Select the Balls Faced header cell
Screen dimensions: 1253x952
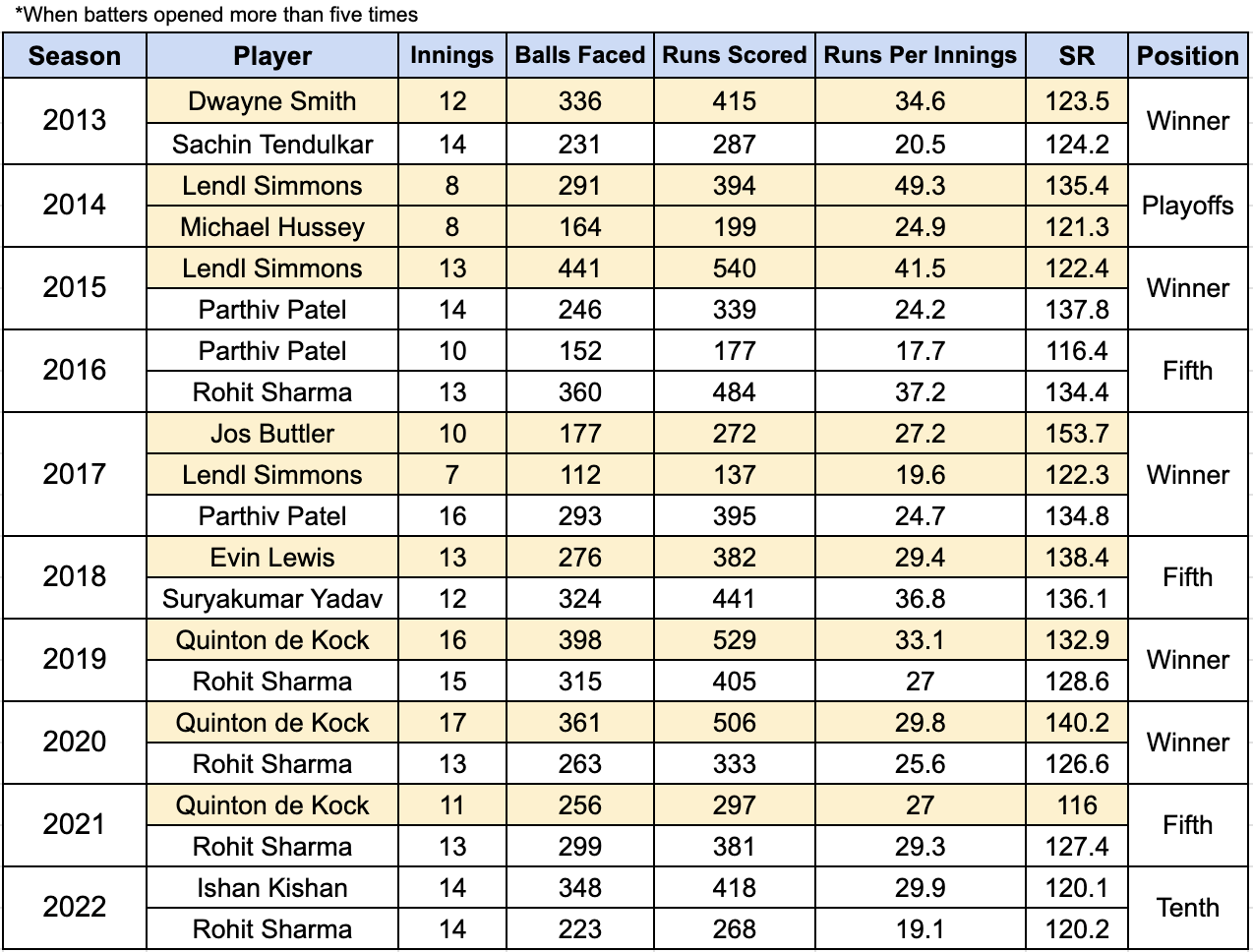pos(580,56)
